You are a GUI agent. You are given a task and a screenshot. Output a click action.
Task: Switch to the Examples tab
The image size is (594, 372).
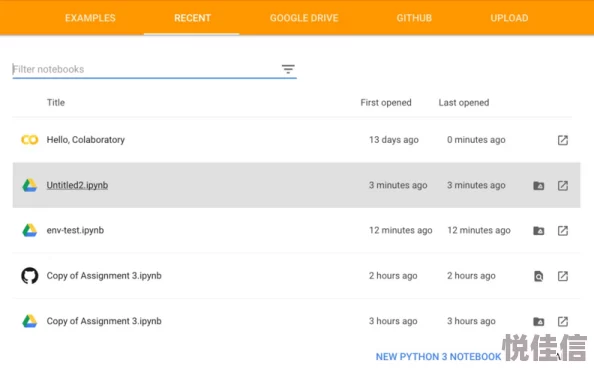point(90,18)
